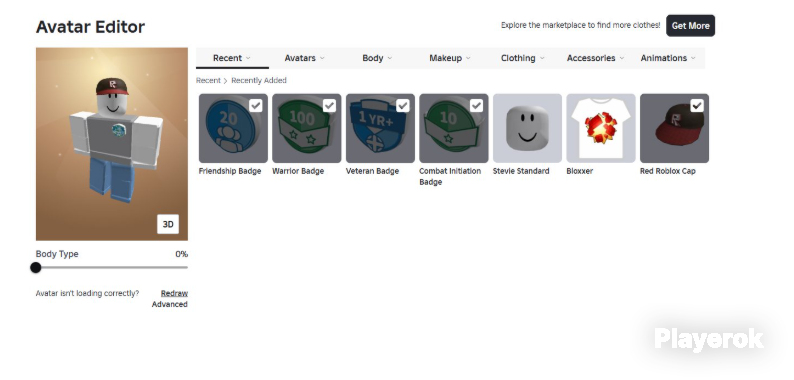This screenshot has width=794, height=380.
Task: Toggle the 3D avatar view button
Action: click(168, 224)
